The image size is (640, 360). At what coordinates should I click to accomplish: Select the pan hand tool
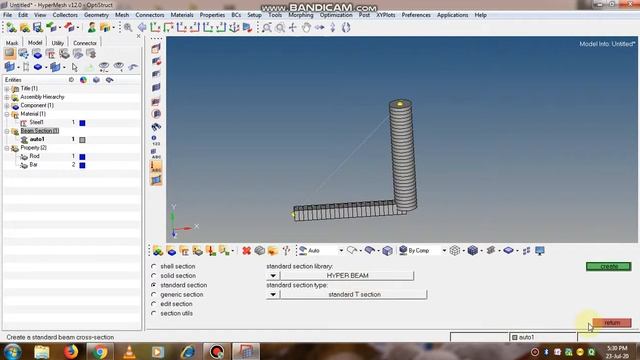pos(306,27)
